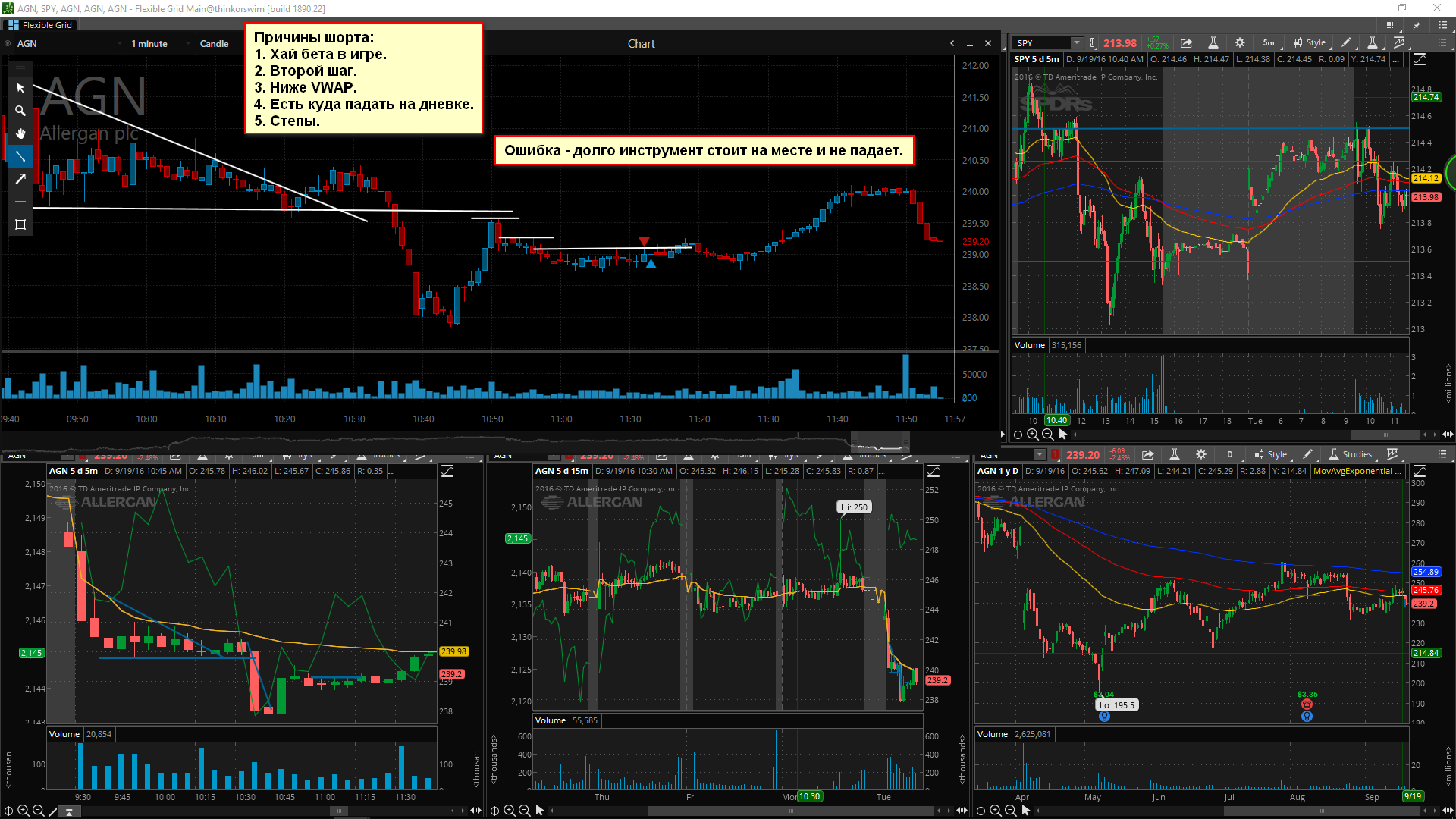Toggle the SPY chart clipboard link
This screenshot has height=819, width=1456.
(1093, 43)
